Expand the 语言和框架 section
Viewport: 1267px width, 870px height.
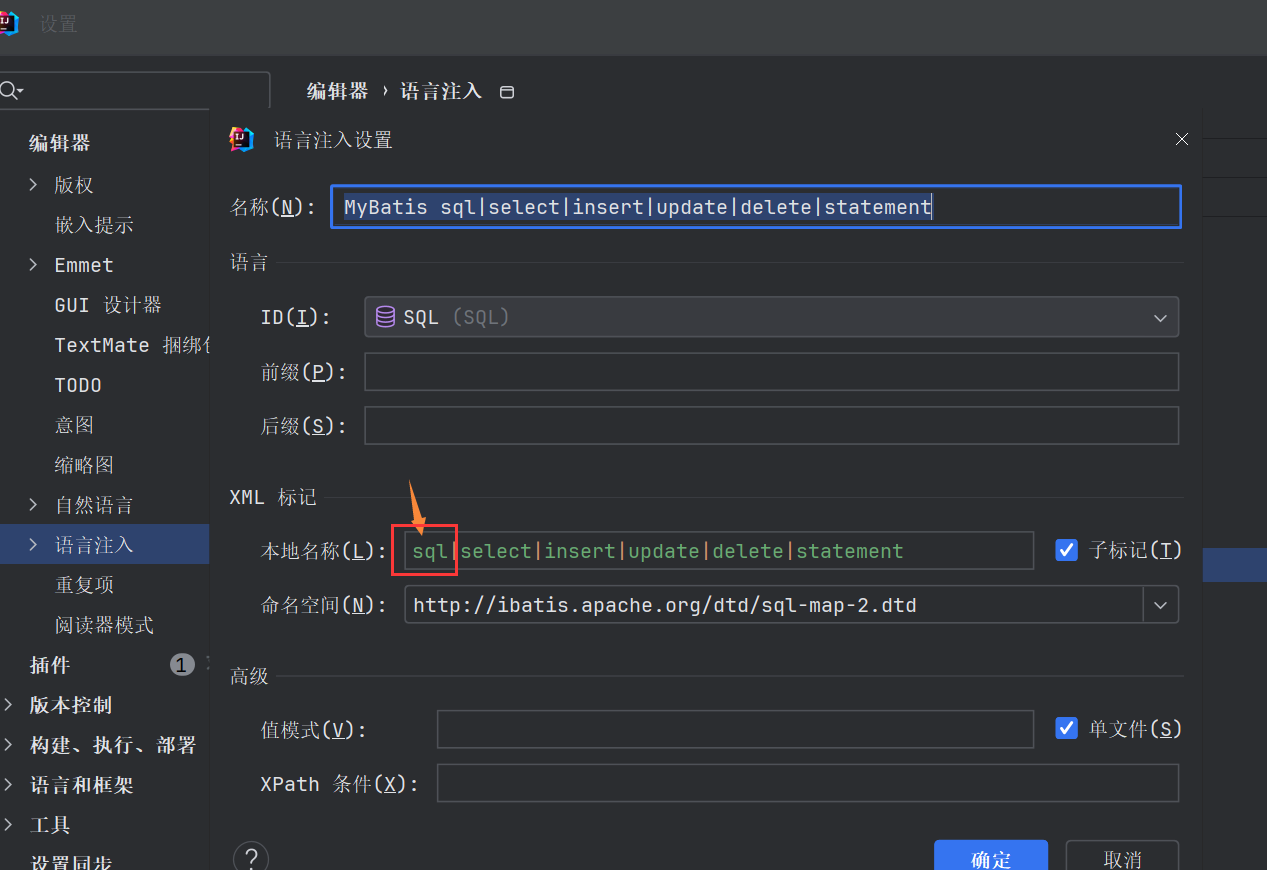click(9, 784)
